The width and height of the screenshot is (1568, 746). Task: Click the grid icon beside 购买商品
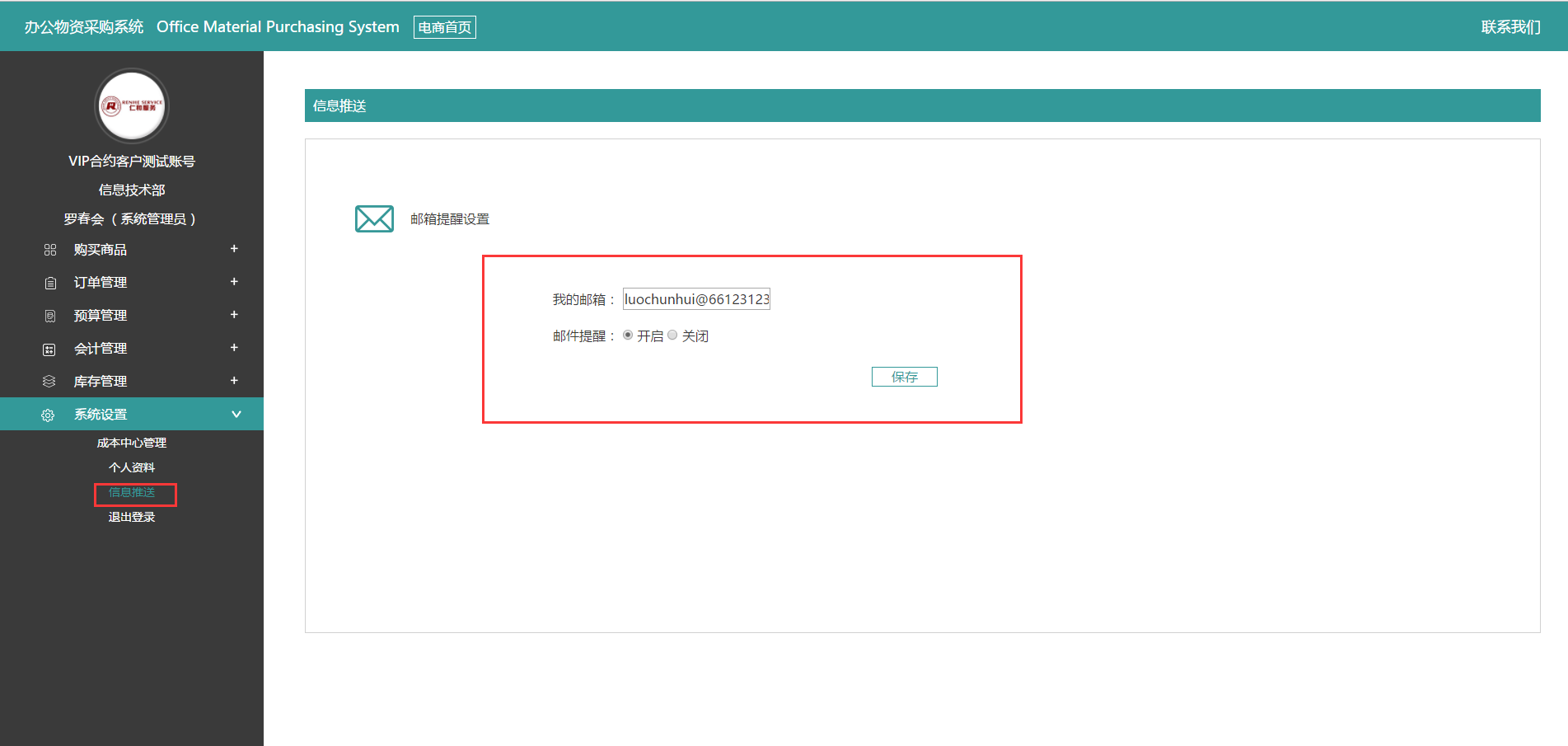click(x=50, y=250)
